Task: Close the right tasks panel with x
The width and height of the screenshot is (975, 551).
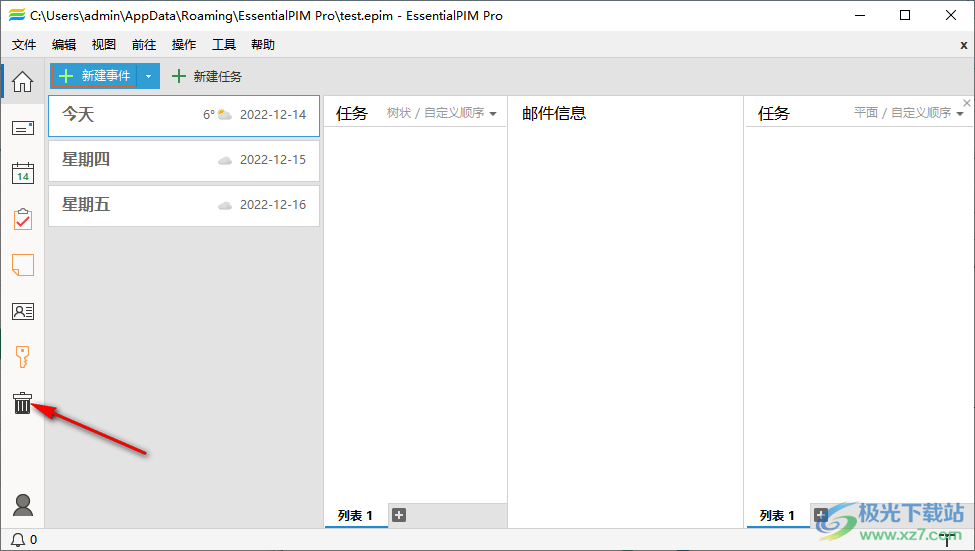Action: tap(967, 103)
